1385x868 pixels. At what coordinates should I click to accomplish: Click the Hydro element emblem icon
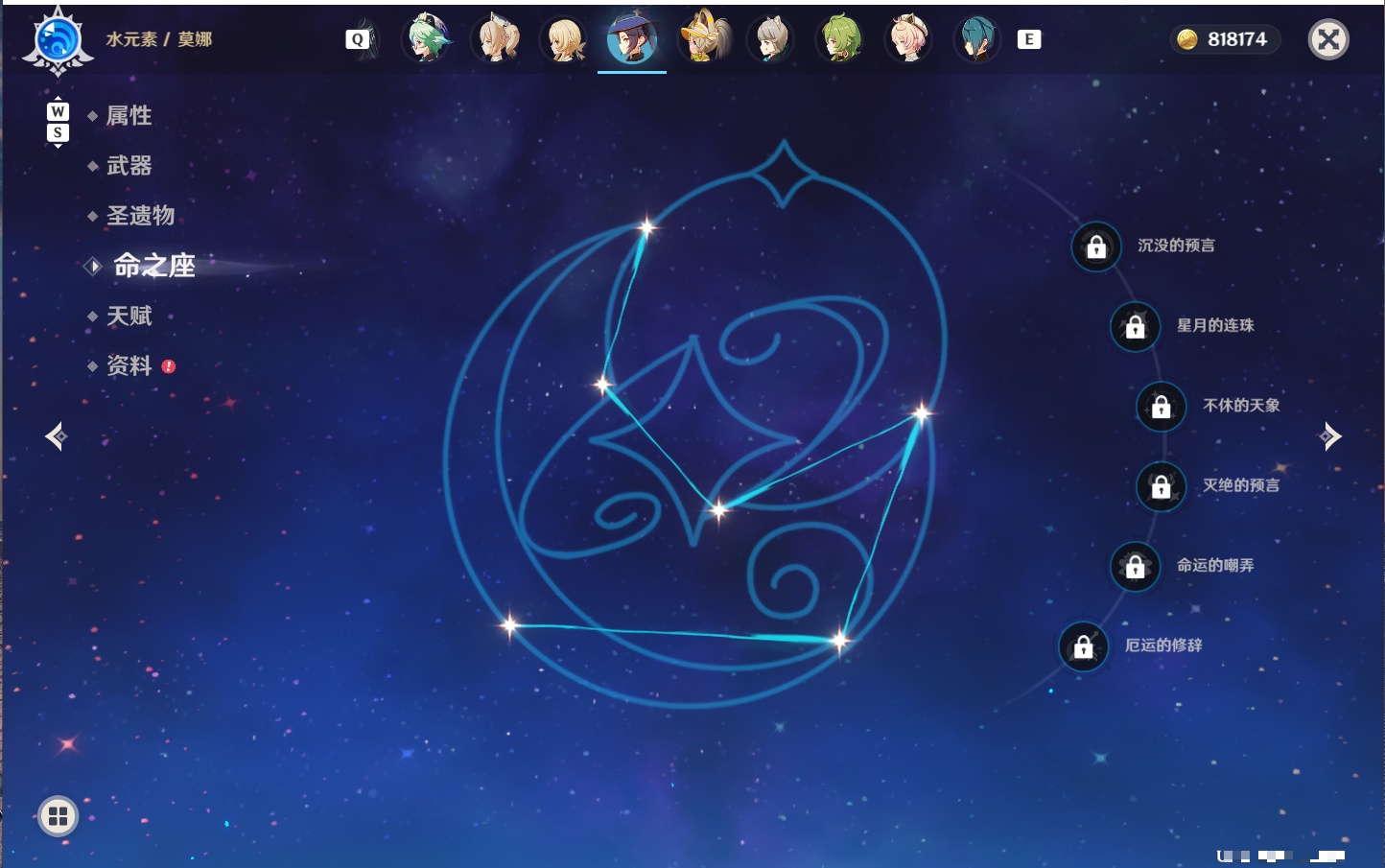coord(58,40)
